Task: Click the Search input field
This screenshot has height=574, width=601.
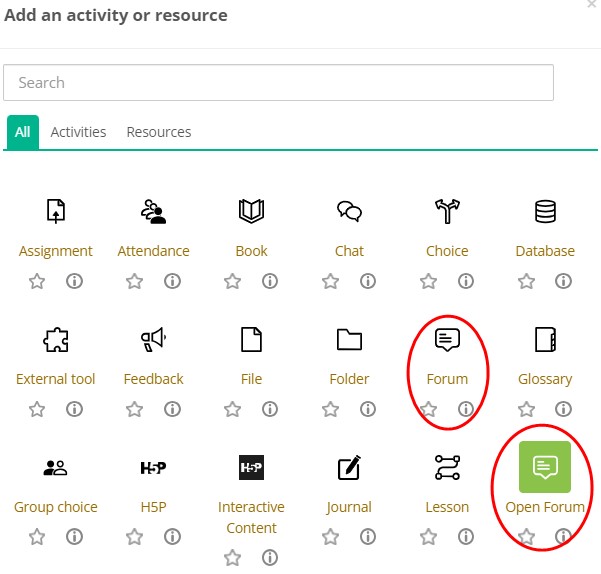Action: click(278, 83)
